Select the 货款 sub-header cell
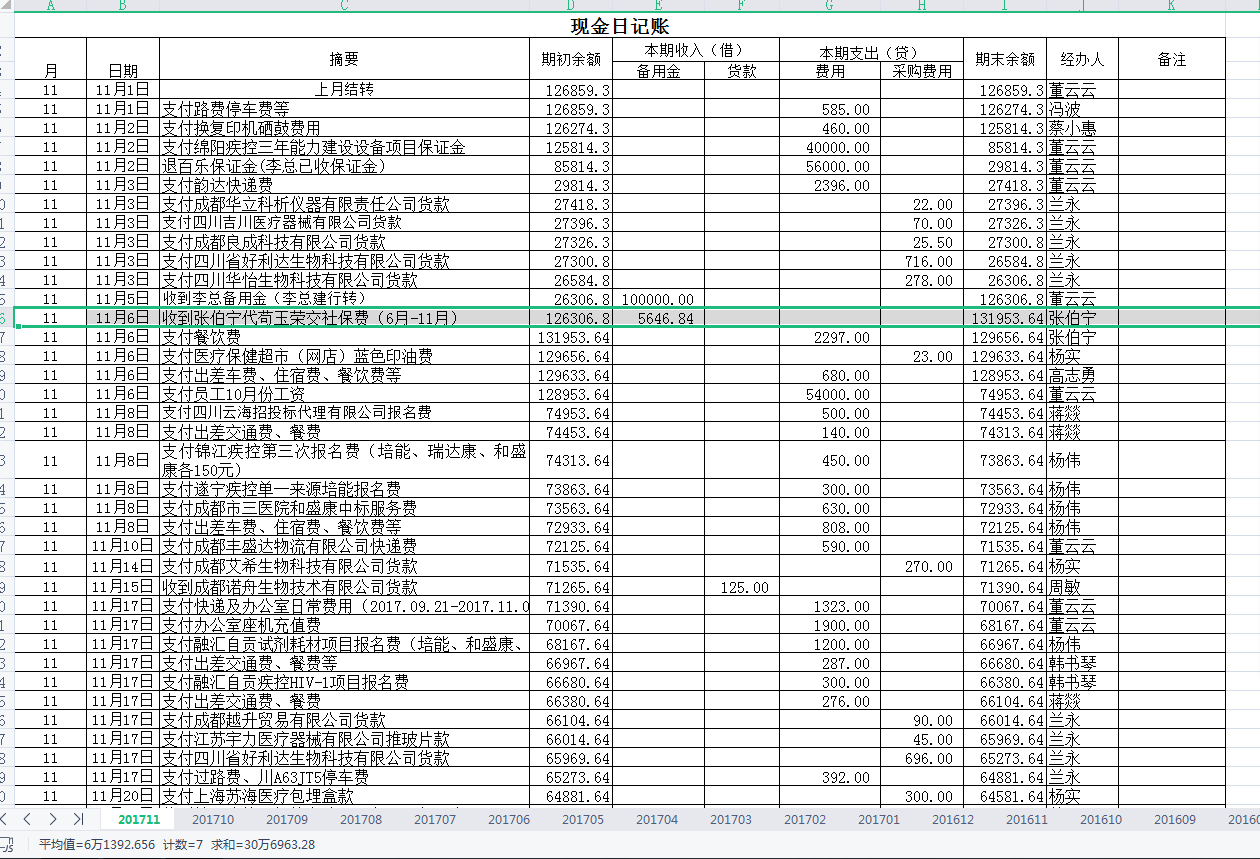This screenshot has width=1260, height=859. tap(742, 71)
